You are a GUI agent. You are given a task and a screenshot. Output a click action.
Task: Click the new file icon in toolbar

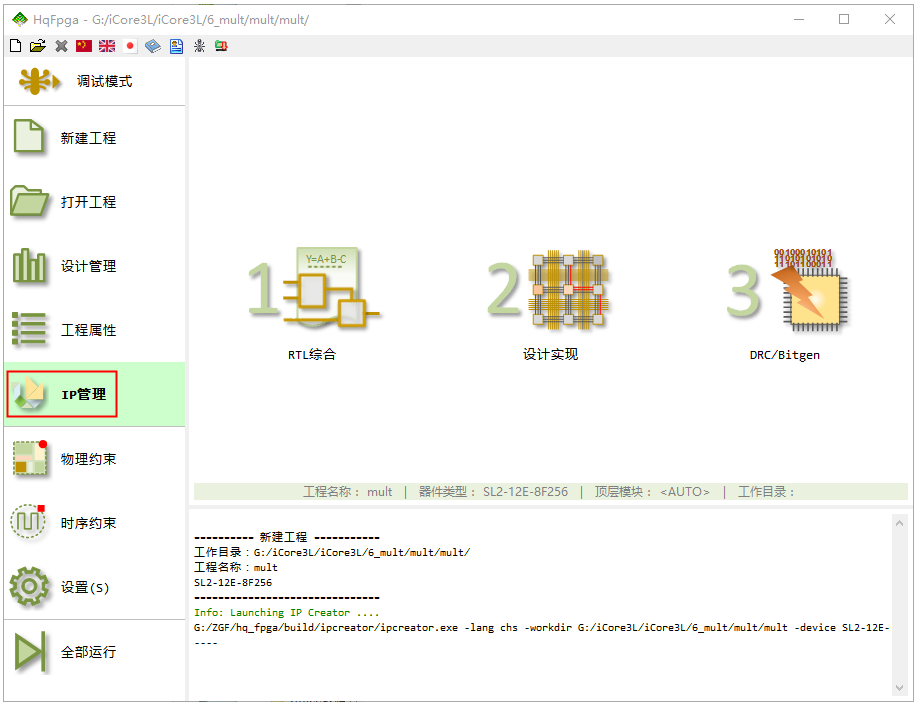(15, 46)
